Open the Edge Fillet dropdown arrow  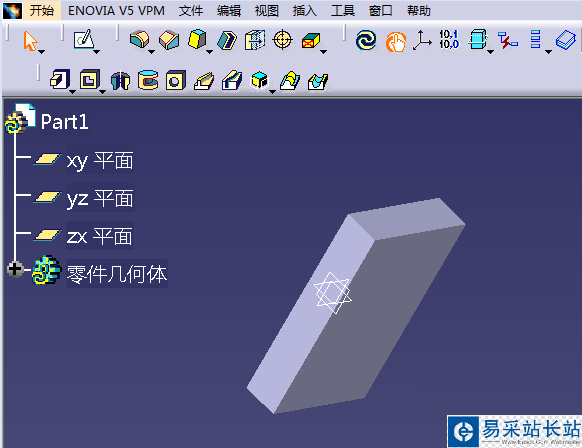click(151, 52)
